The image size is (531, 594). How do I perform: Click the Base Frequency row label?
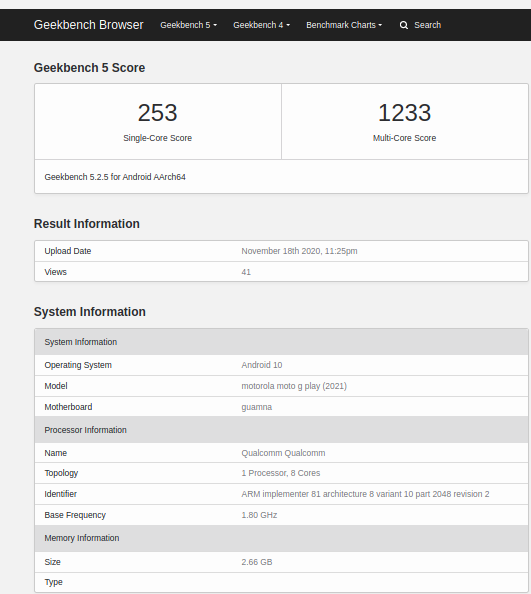click(75, 515)
